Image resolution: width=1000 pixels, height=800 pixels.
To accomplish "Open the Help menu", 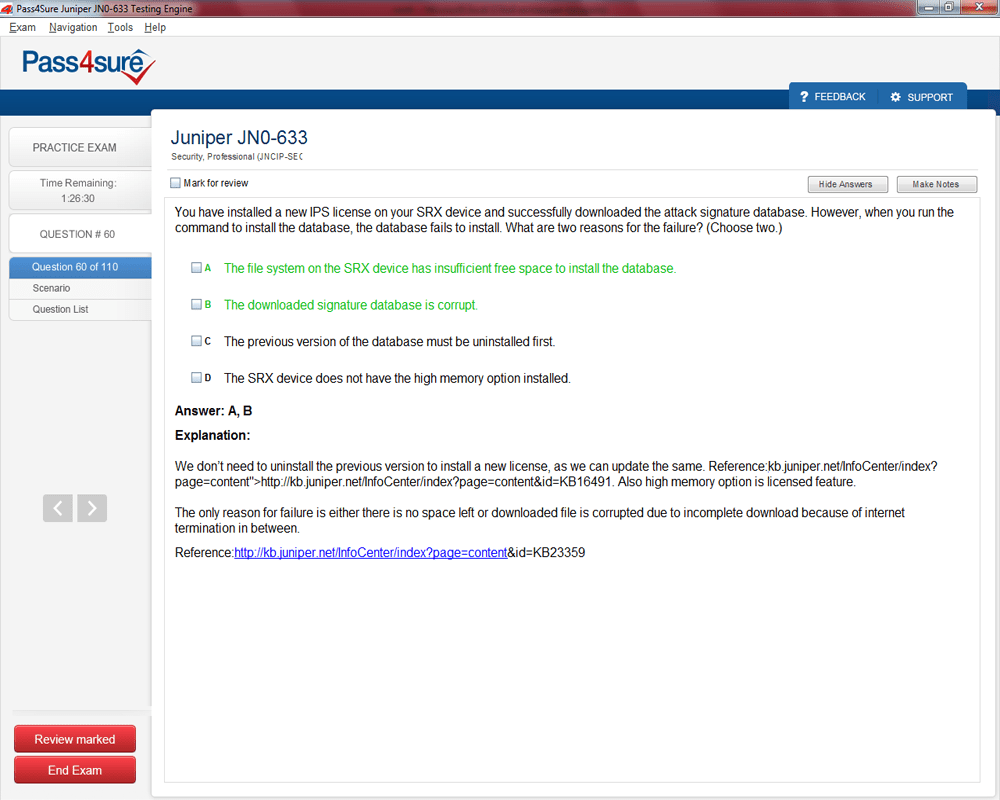I will [x=155, y=27].
